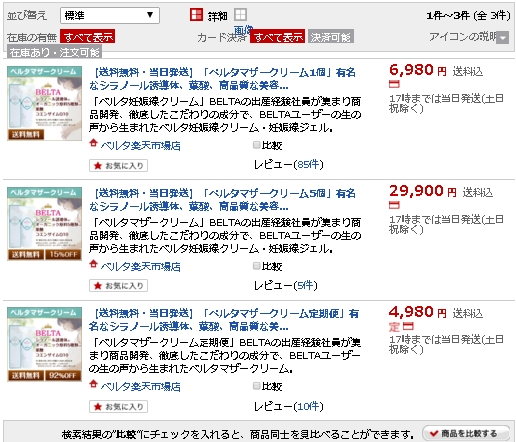Image resolution: width=516 pixels, height=442 pixels.
Task: Filter by 決済可能 card payment
Action: pos(331,37)
